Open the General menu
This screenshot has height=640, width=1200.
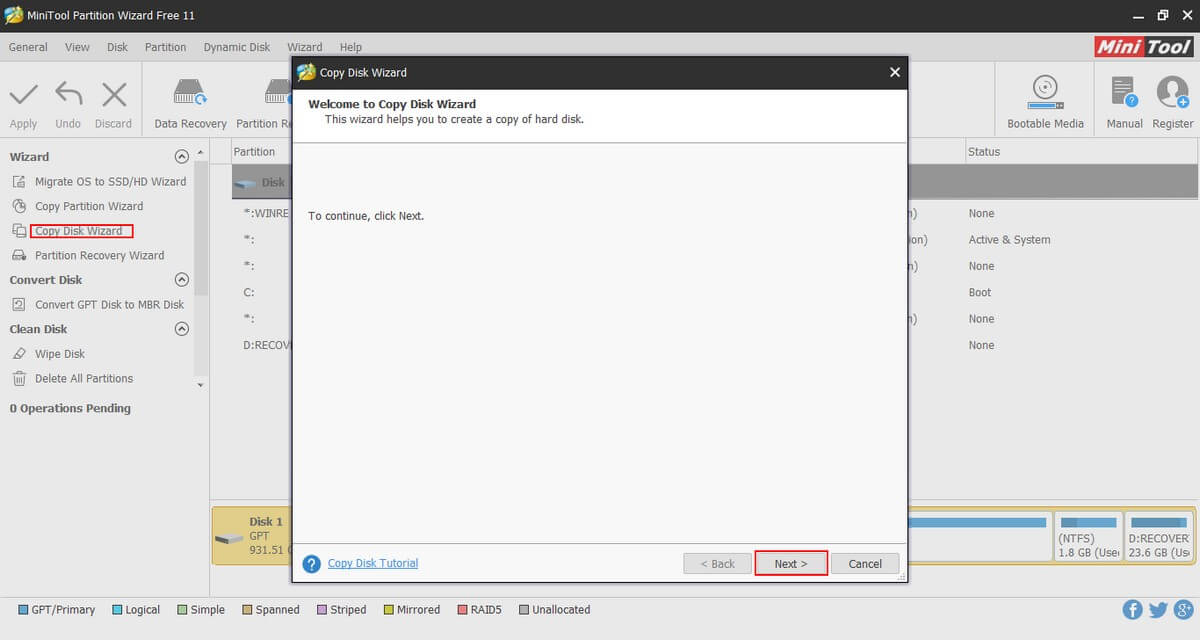click(x=28, y=47)
